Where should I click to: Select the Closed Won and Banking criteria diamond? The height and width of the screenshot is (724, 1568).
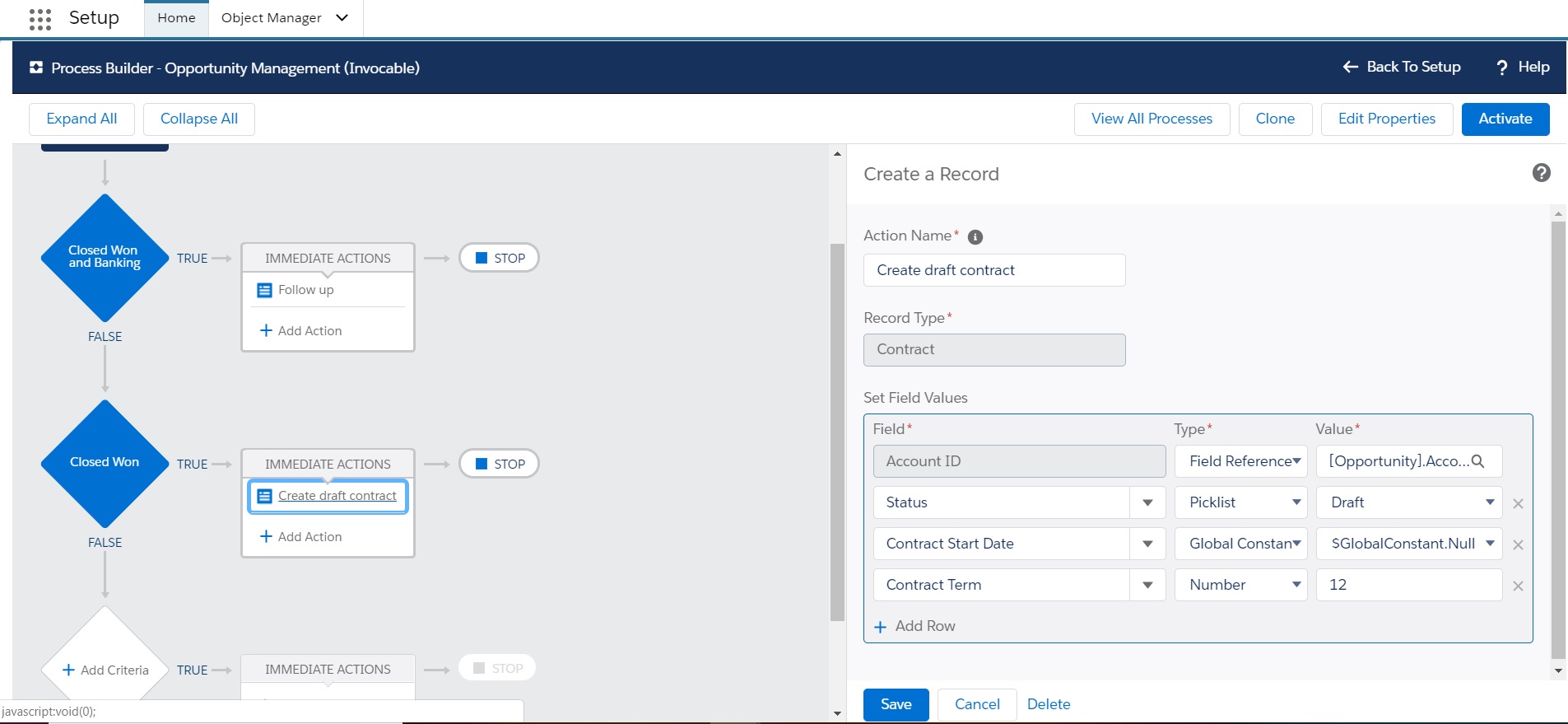(105, 258)
